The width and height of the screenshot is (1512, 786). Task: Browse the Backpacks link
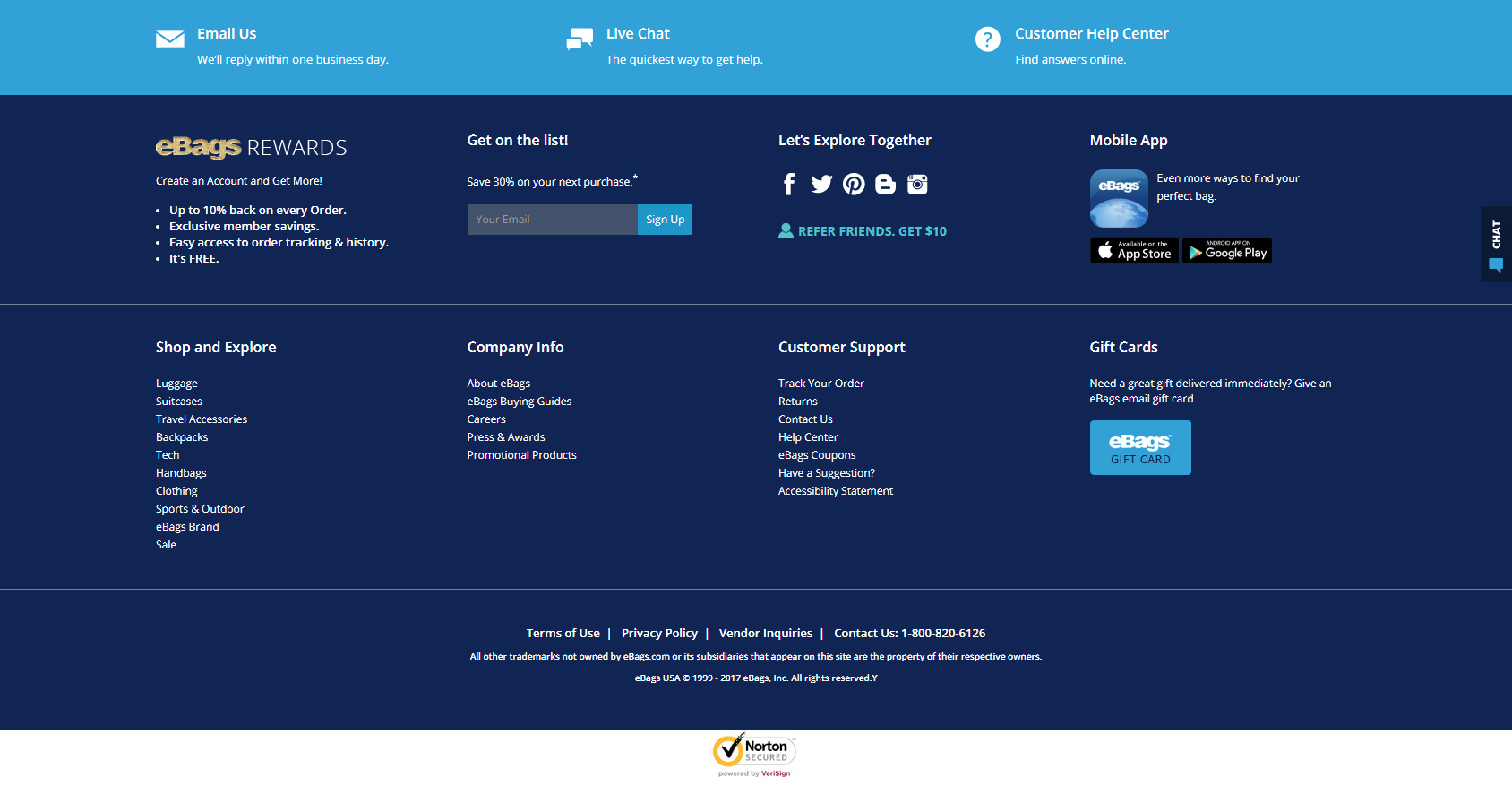(x=182, y=437)
